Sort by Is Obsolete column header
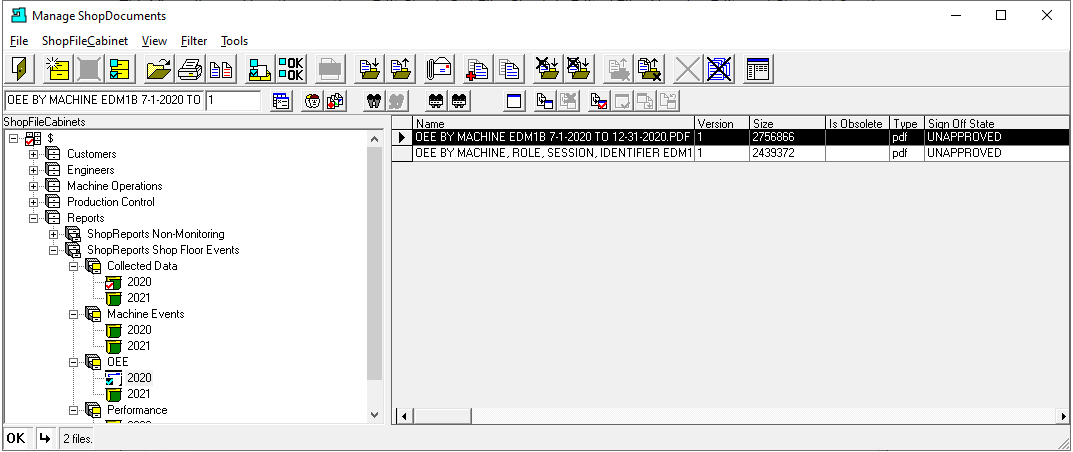This screenshot has height=452, width=1073. [x=857, y=123]
